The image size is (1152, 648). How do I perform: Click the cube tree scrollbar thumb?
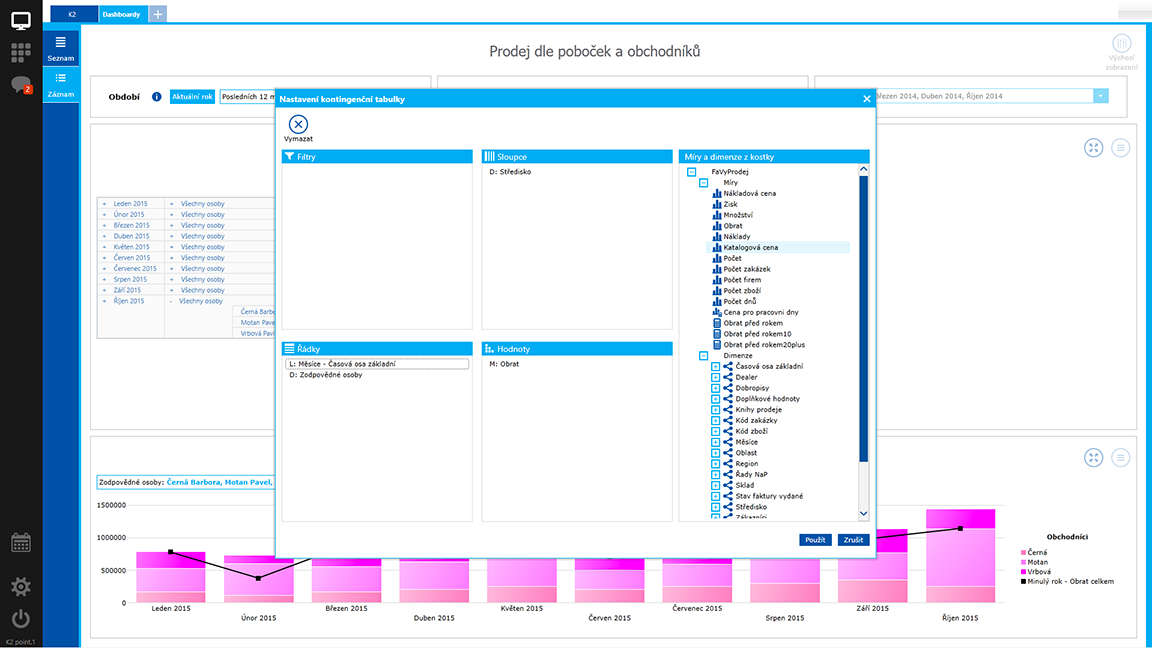tap(863, 320)
